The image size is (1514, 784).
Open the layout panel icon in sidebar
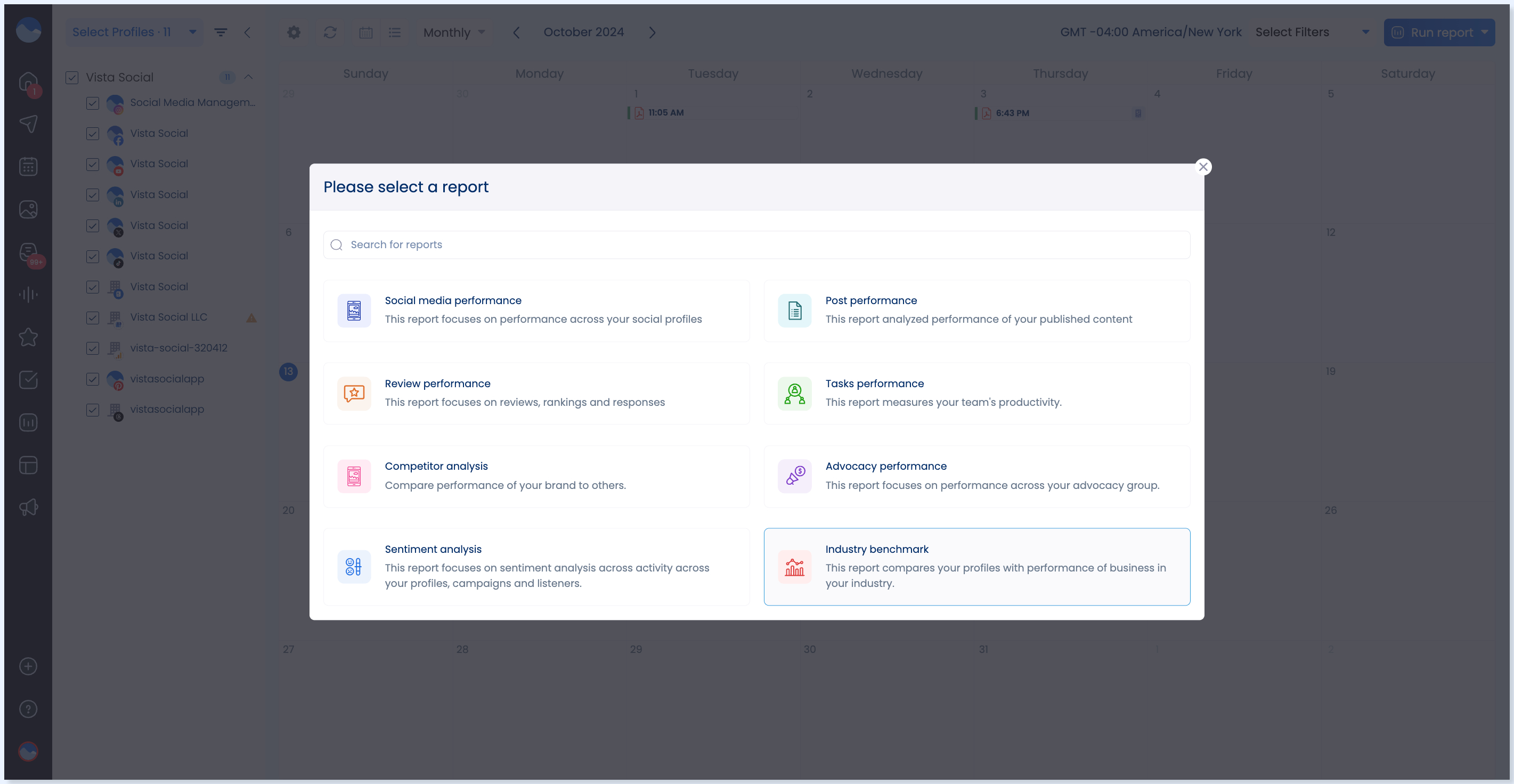click(28, 465)
